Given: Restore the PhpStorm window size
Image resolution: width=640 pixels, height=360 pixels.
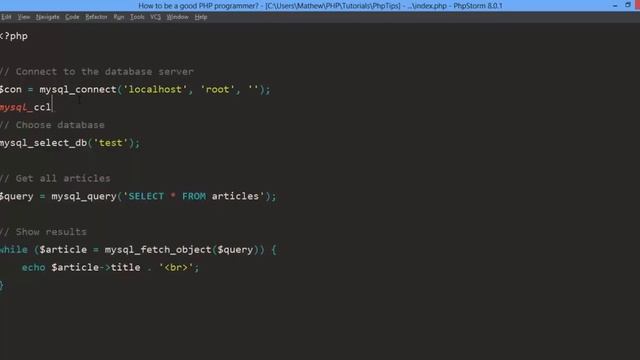Looking at the screenshot, I should point(628,5).
